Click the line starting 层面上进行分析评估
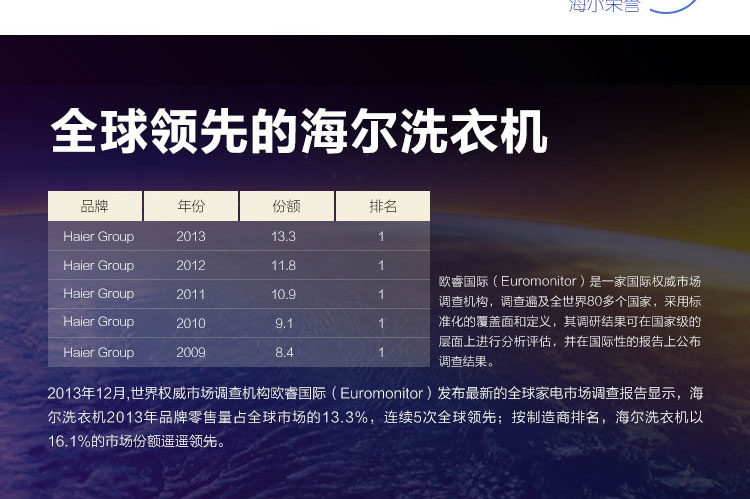750x499 pixels. (570, 342)
